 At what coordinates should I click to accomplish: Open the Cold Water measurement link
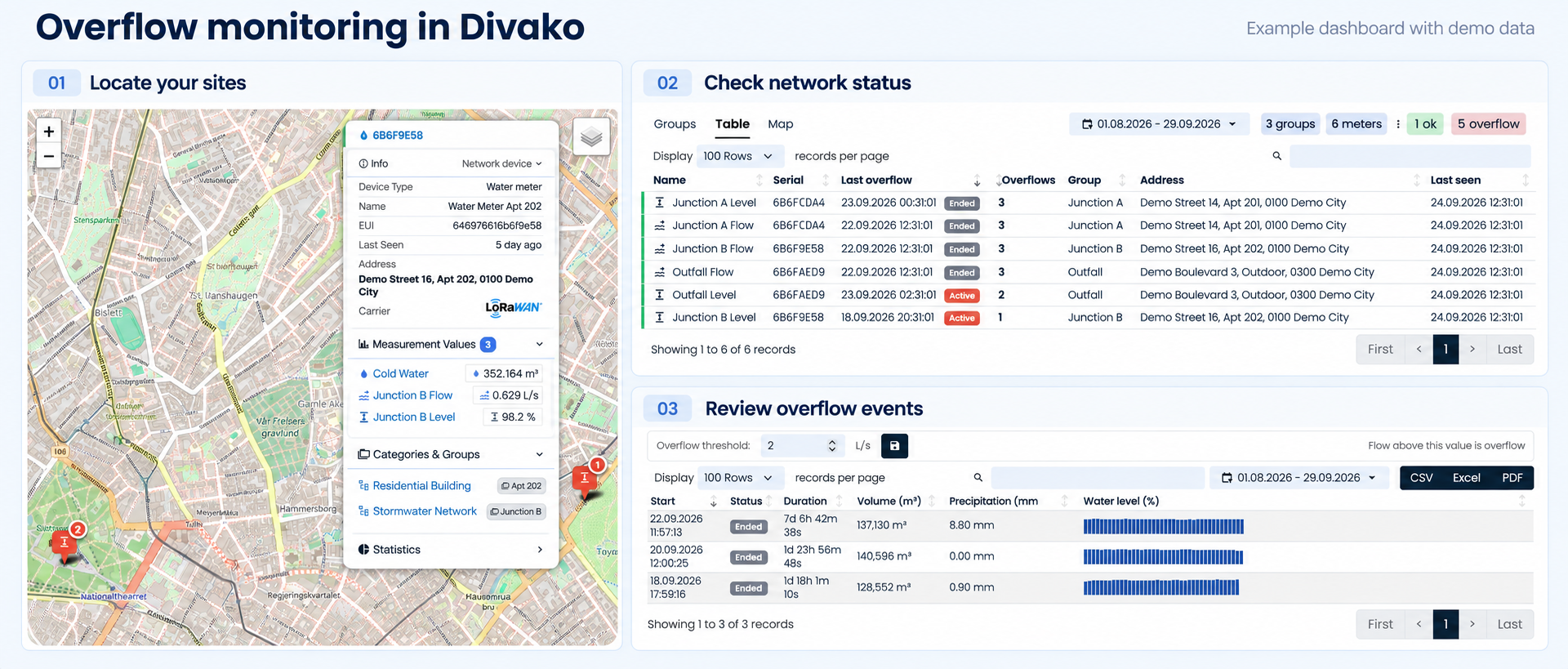click(x=400, y=374)
